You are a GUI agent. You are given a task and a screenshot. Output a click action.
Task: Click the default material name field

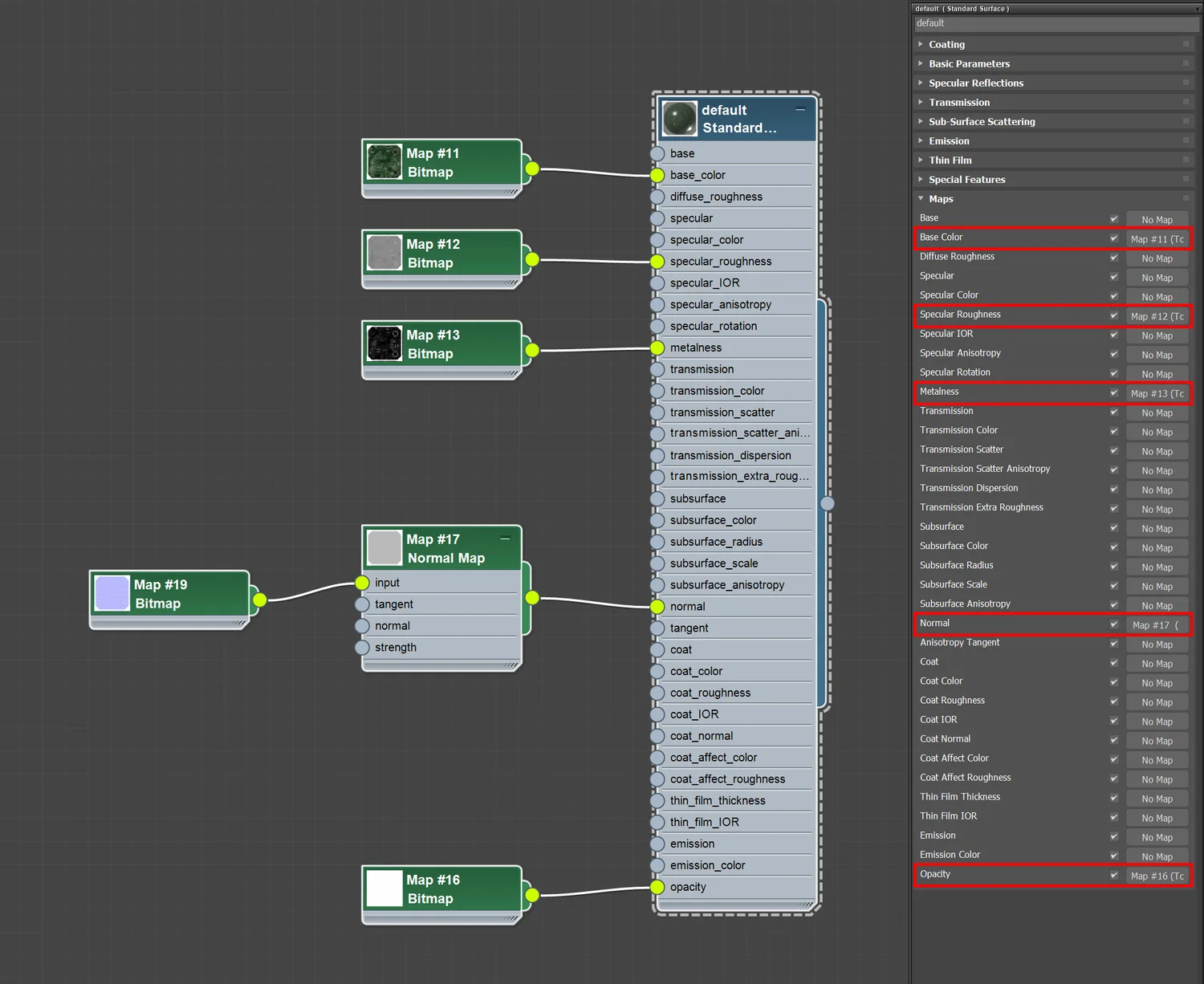[x=1056, y=23]
